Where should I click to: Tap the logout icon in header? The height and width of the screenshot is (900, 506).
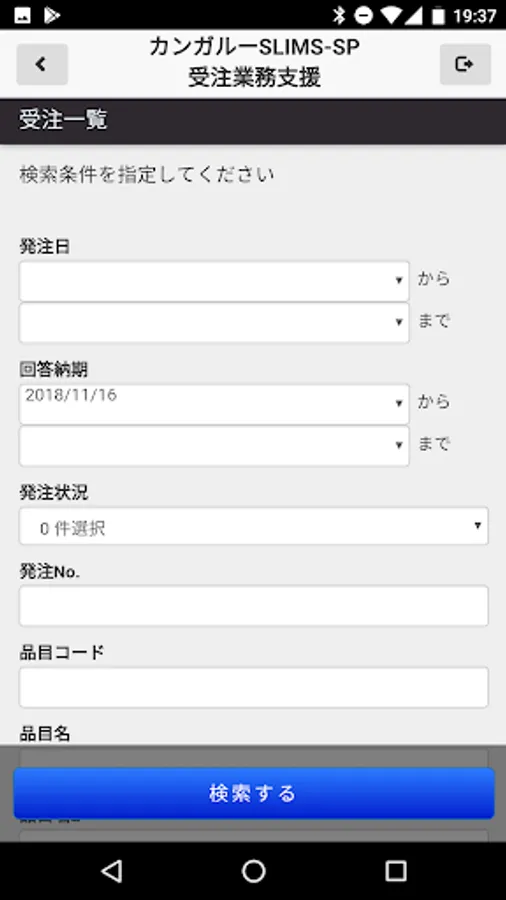tap(465, 64)
